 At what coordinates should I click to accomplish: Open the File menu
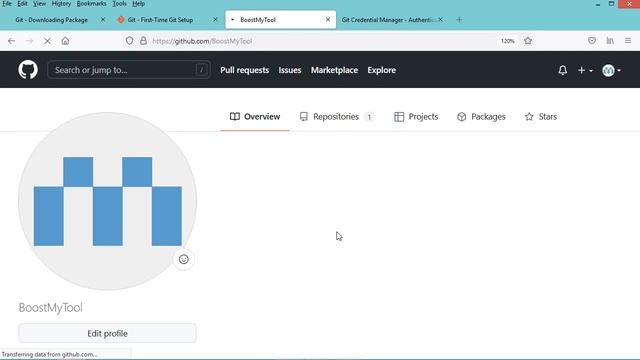click(7, 4)
